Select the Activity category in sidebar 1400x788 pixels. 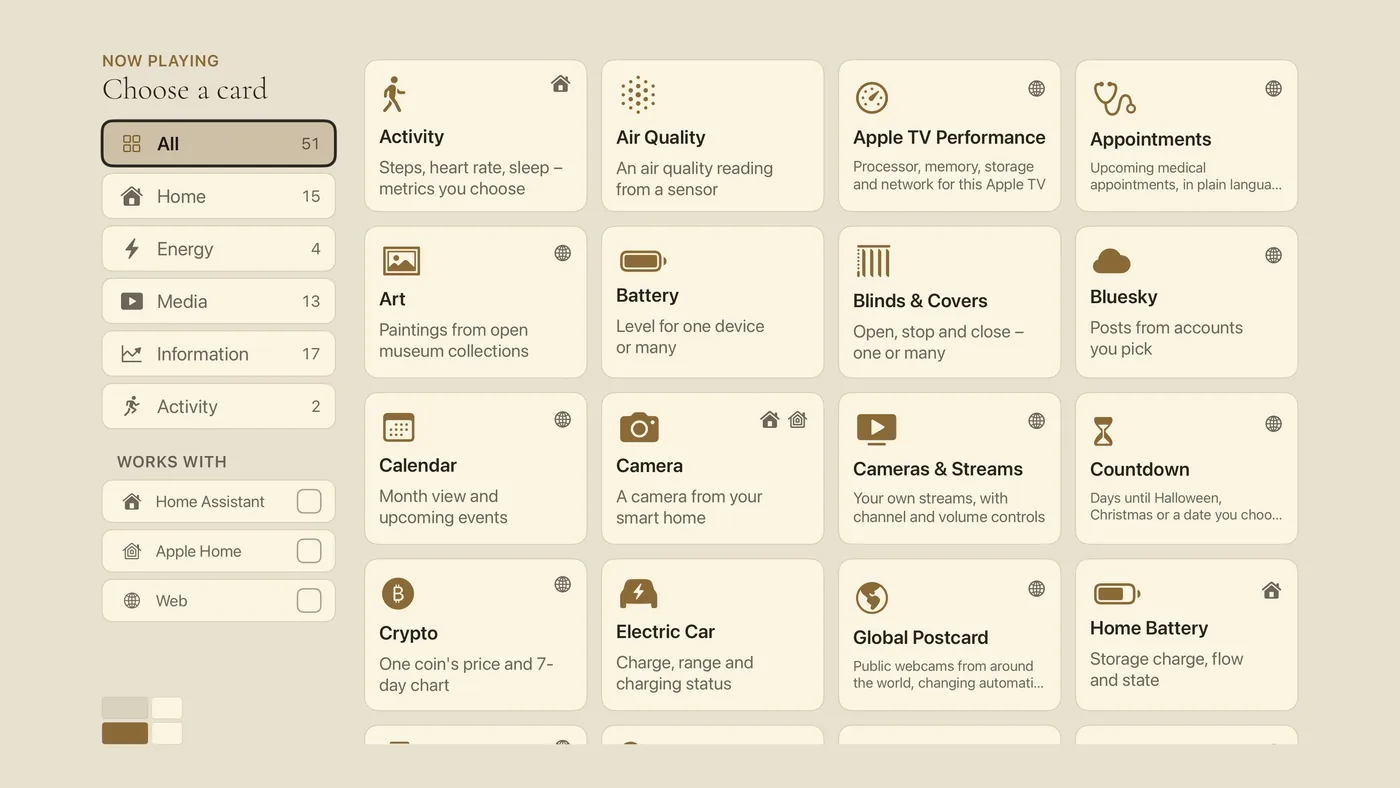219,406
